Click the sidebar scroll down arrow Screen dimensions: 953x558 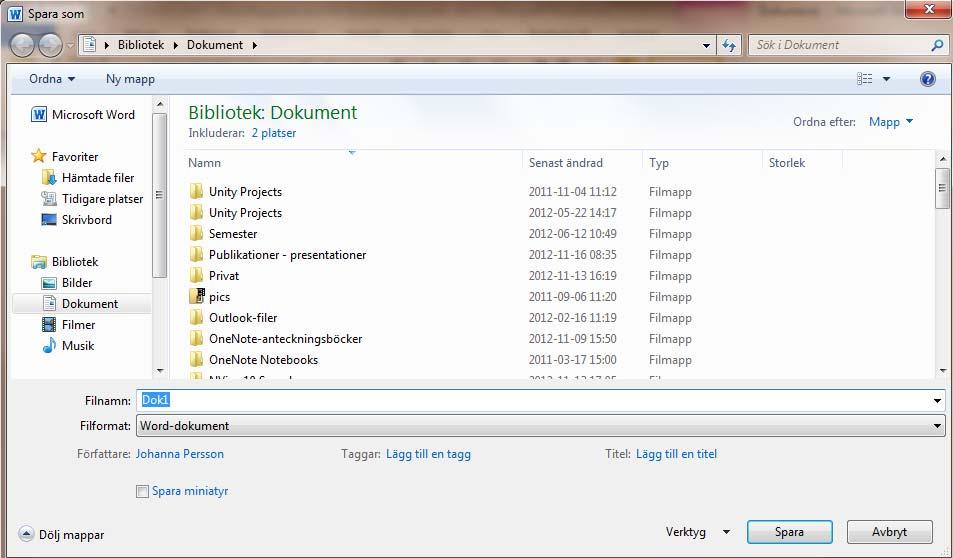pos(160,370)
